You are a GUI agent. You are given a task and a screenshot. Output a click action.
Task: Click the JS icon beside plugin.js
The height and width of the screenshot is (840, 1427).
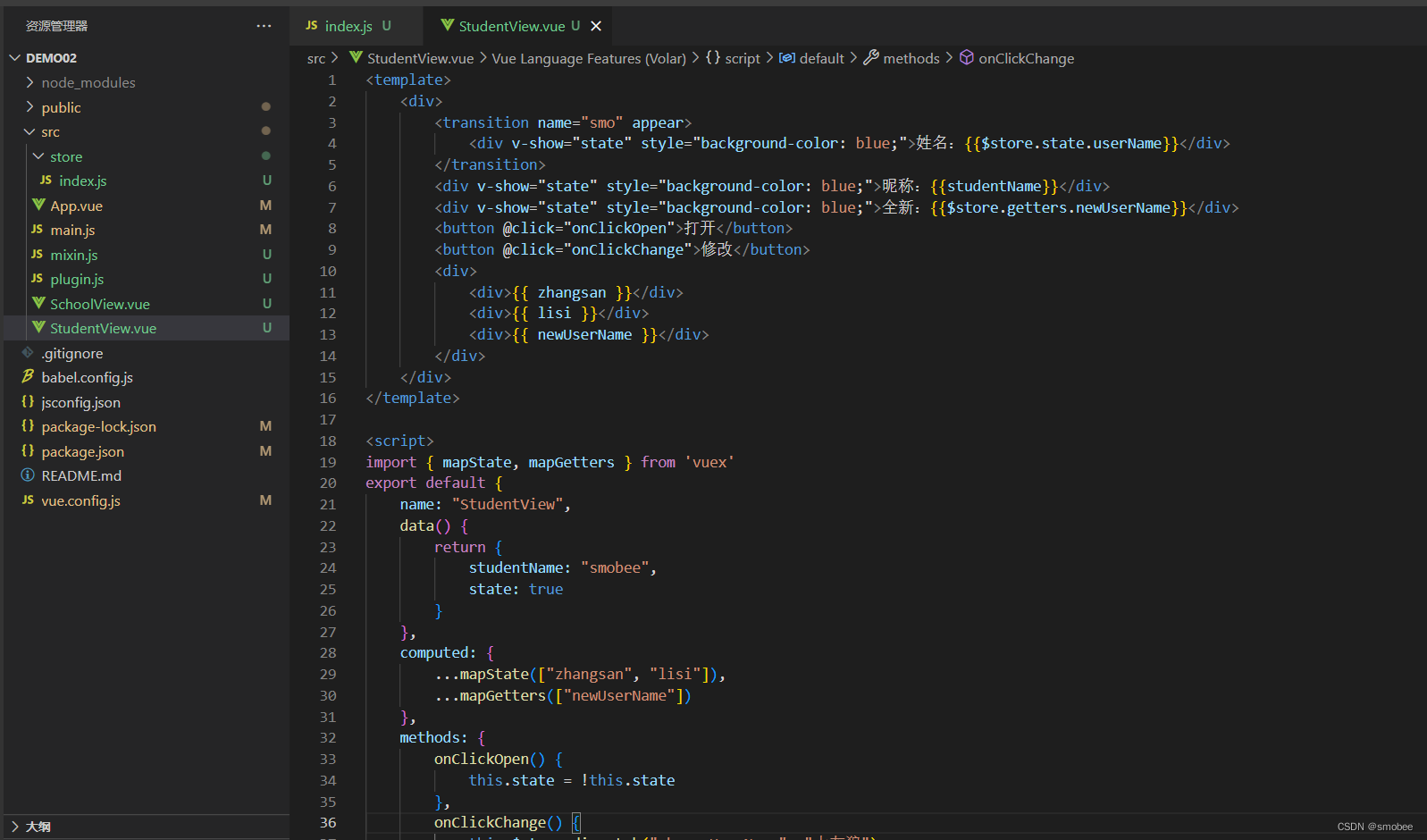click(x=37, y=279)
